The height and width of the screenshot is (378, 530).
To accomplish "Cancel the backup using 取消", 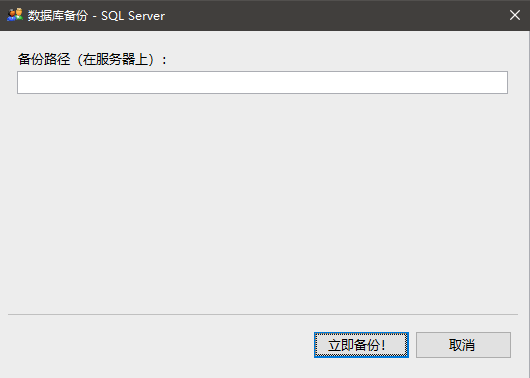I will pos(463,345).
